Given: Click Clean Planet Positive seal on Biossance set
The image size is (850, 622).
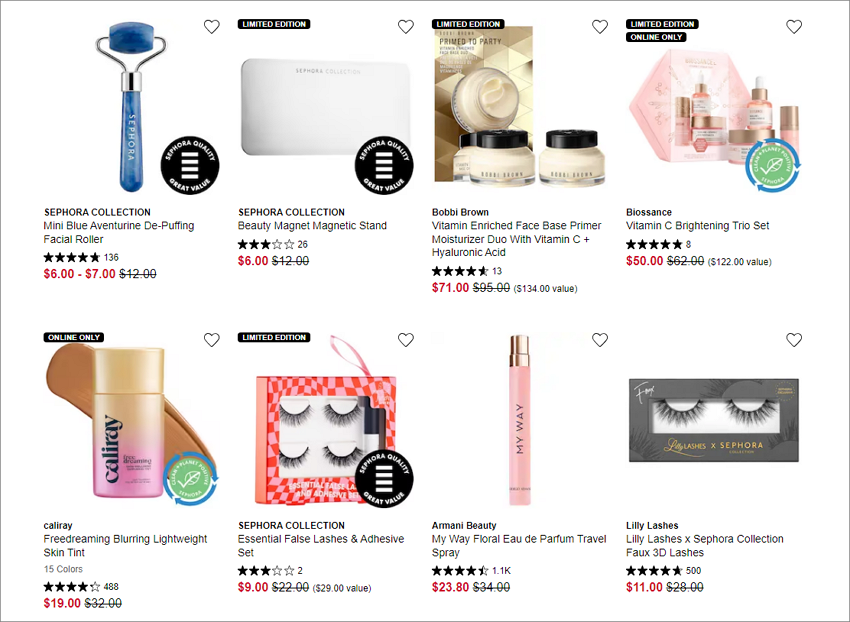Looking at the screenshot, I should (772, 165).
